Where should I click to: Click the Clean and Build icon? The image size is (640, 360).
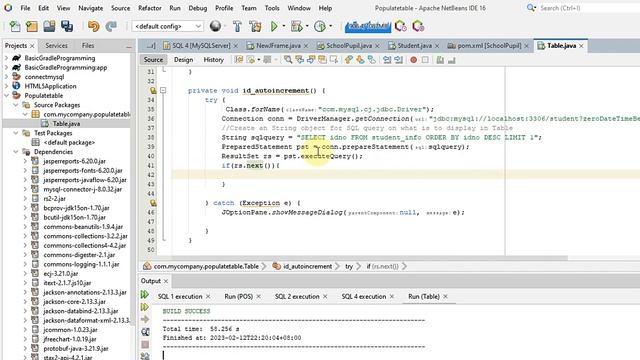click(256, 27)
